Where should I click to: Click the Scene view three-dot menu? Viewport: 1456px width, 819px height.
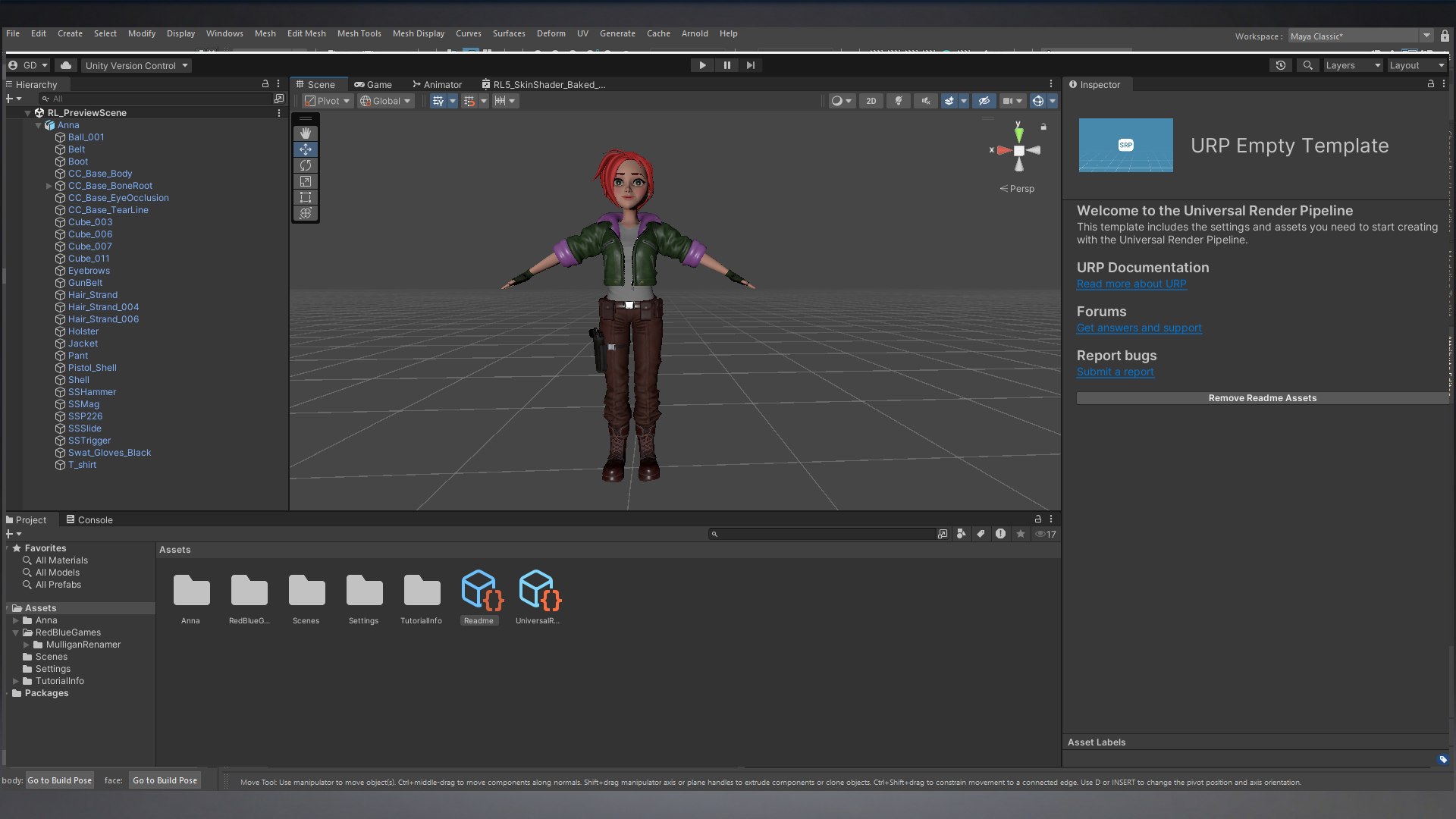[x=1051, y=84]
